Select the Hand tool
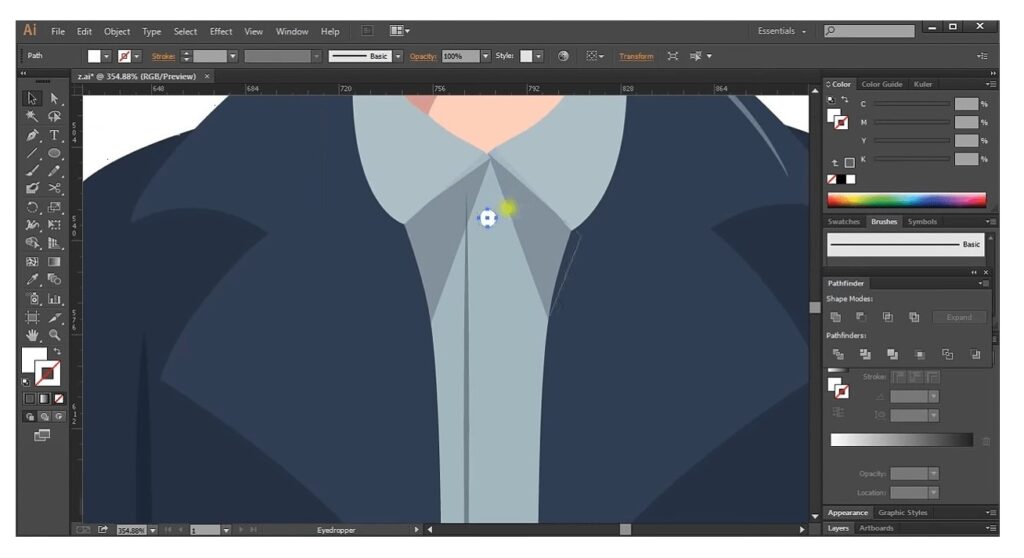 (31, 336)
